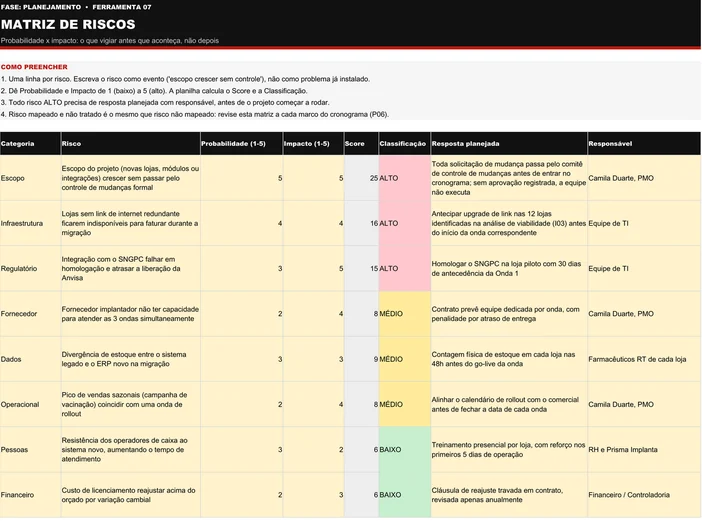This screenshot has height=521, width=702.
Task: Select the 'Infraestrutura' category cell
Action: 30,223
